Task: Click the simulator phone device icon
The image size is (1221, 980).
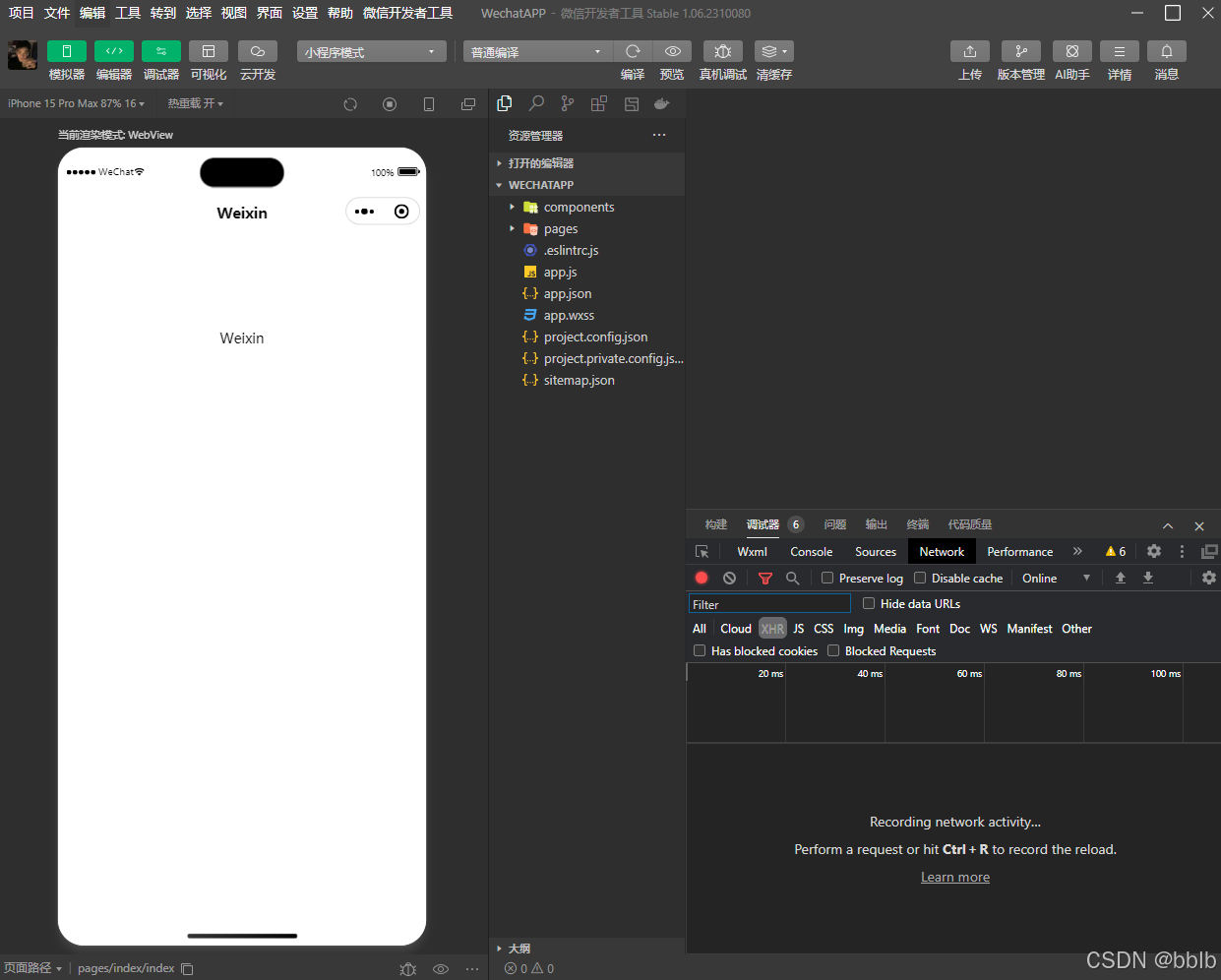Action: pos(429,104)
